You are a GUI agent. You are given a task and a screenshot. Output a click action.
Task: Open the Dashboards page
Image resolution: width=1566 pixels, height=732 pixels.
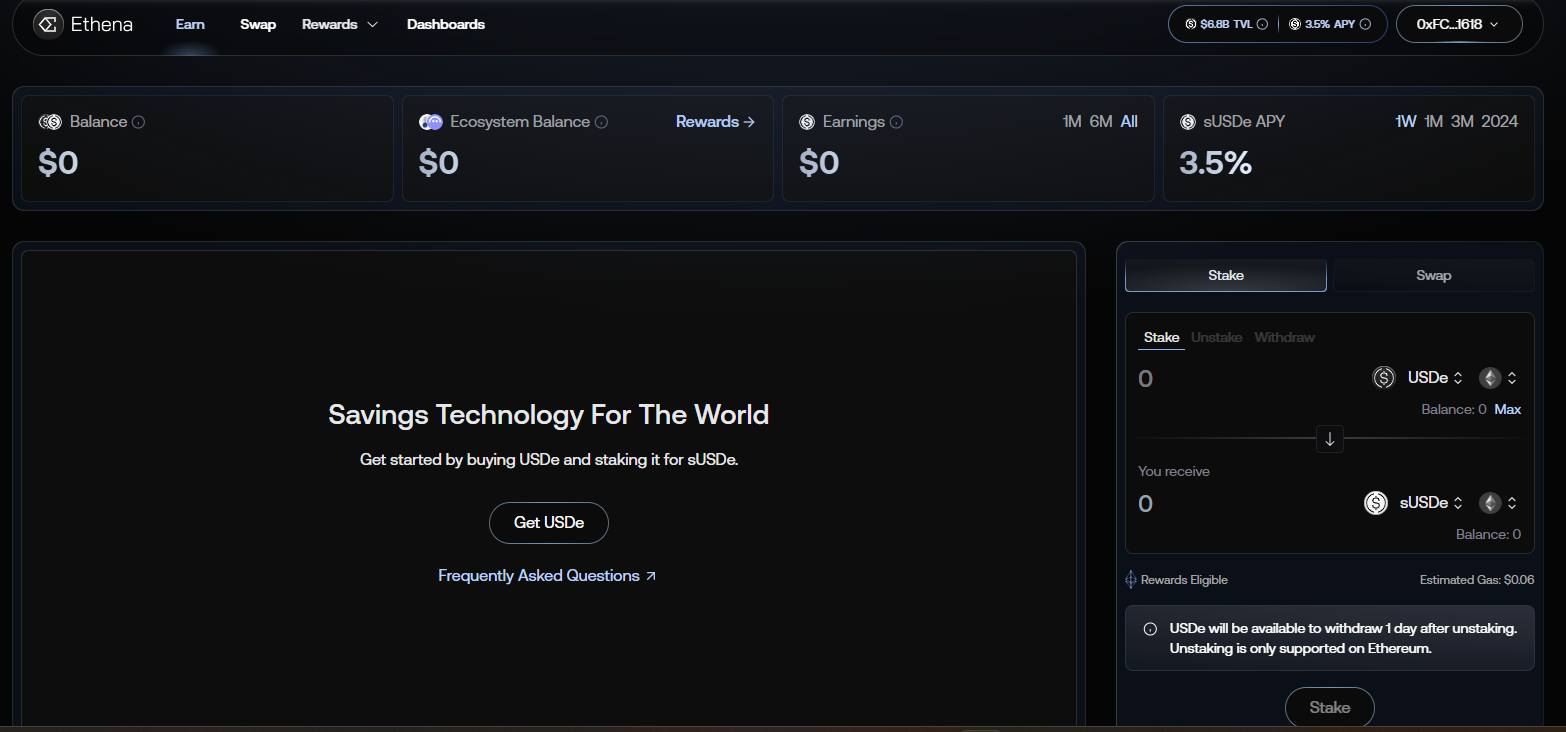(x=445, y=24)
